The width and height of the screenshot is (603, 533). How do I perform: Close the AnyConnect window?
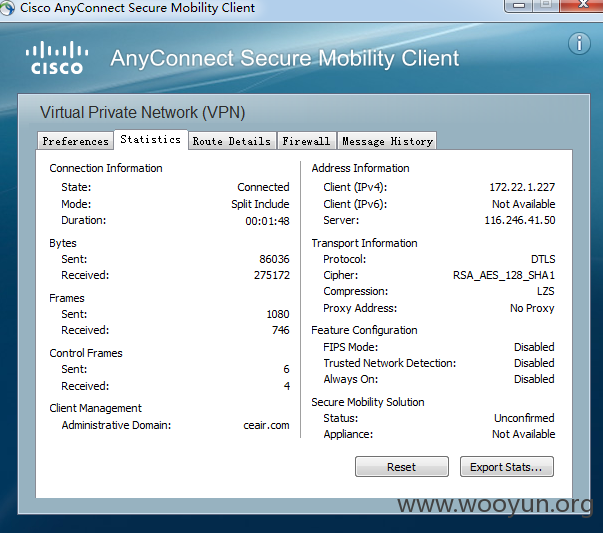(583, 5)
